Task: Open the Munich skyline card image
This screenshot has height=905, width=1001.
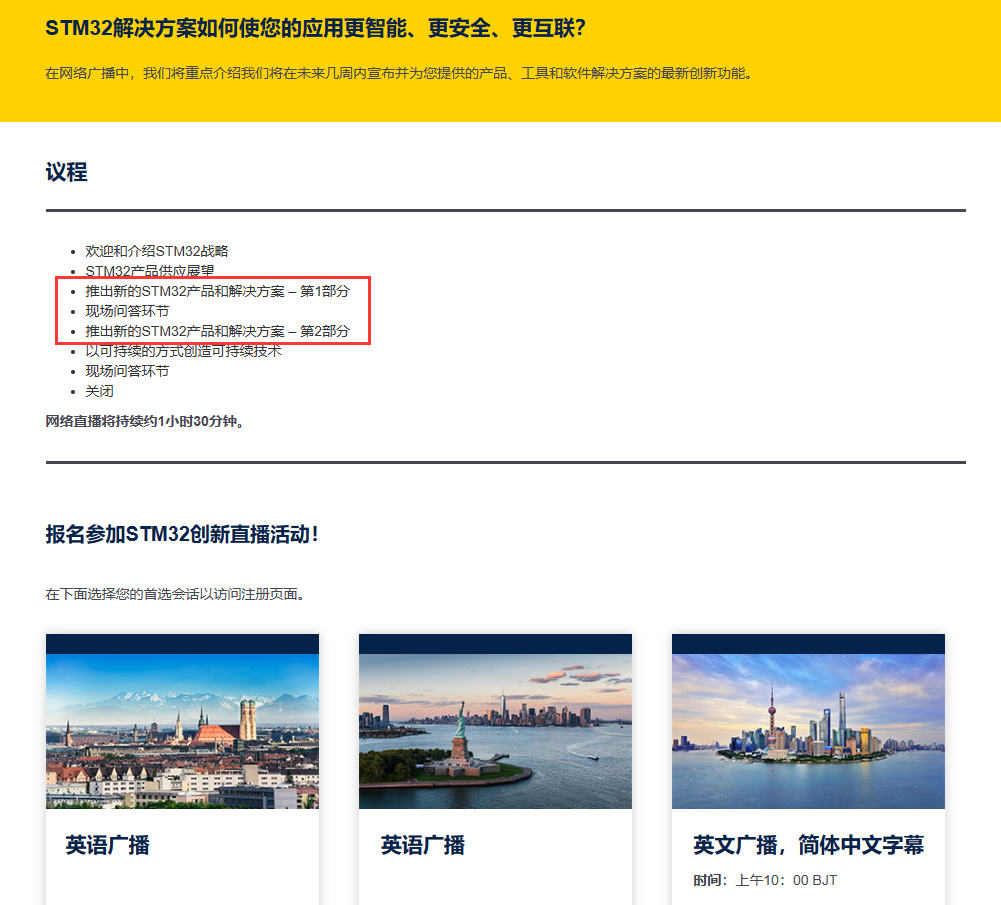Action: click(182, 731)
